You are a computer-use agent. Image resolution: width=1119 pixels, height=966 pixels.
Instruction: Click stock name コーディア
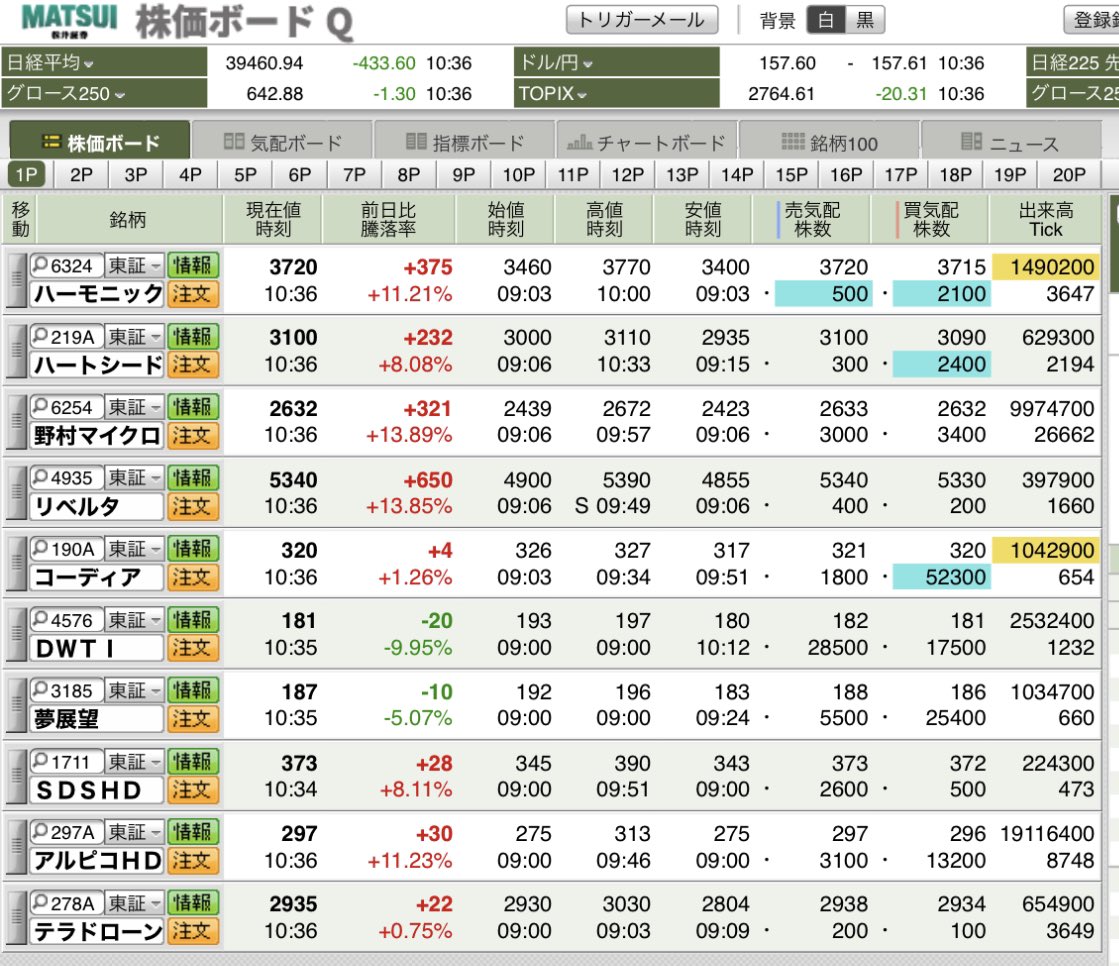point(96,576)
